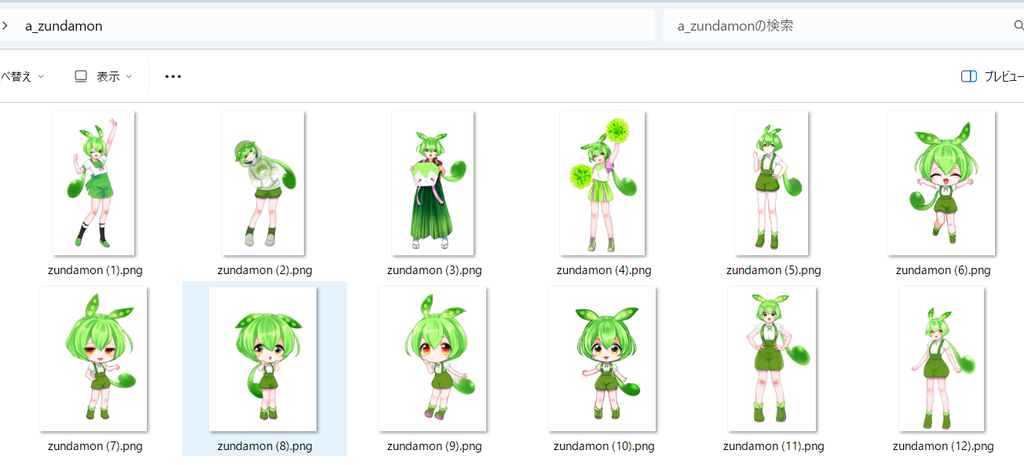This screenshot has width=1024, height=465.
Task: Select the zundamon (2).png thumbnail image
Action: pyautogui.click(x=263, y=183)
